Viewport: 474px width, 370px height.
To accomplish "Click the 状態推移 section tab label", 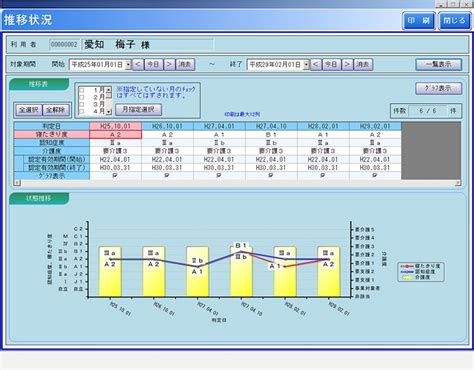I will tap(39, 198).
